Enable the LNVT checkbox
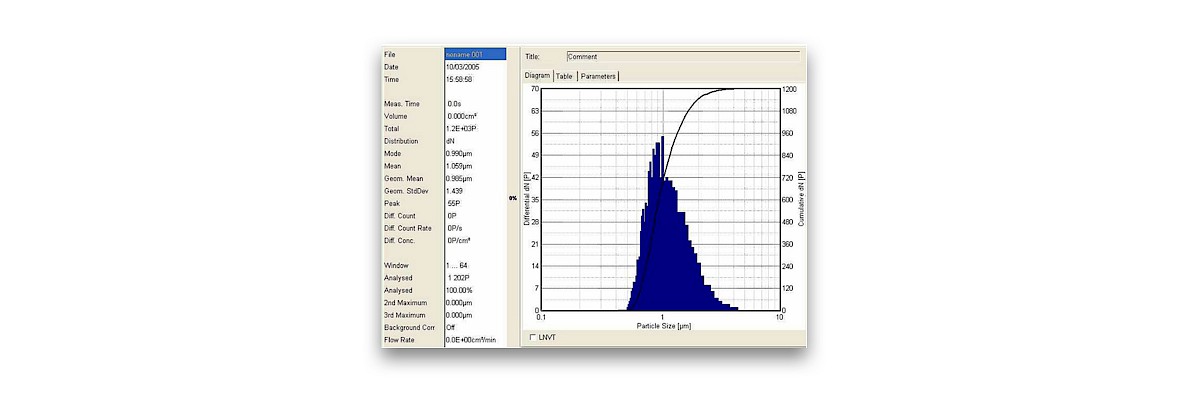Image resolution: width=1200 pixels, height=400 pixels. click(532, 337)
